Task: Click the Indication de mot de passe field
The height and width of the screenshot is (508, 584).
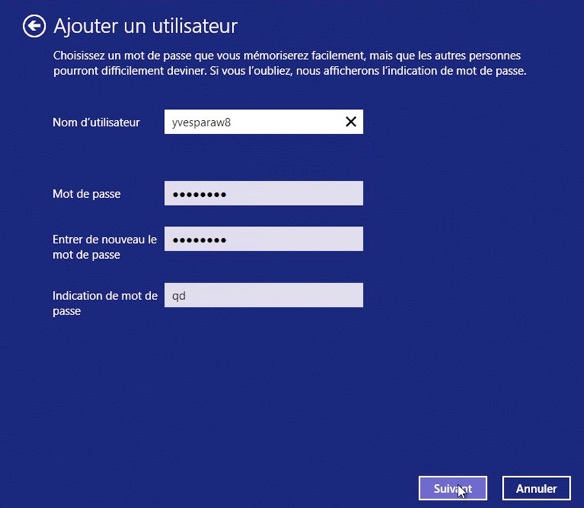Action: pos(264,295)
